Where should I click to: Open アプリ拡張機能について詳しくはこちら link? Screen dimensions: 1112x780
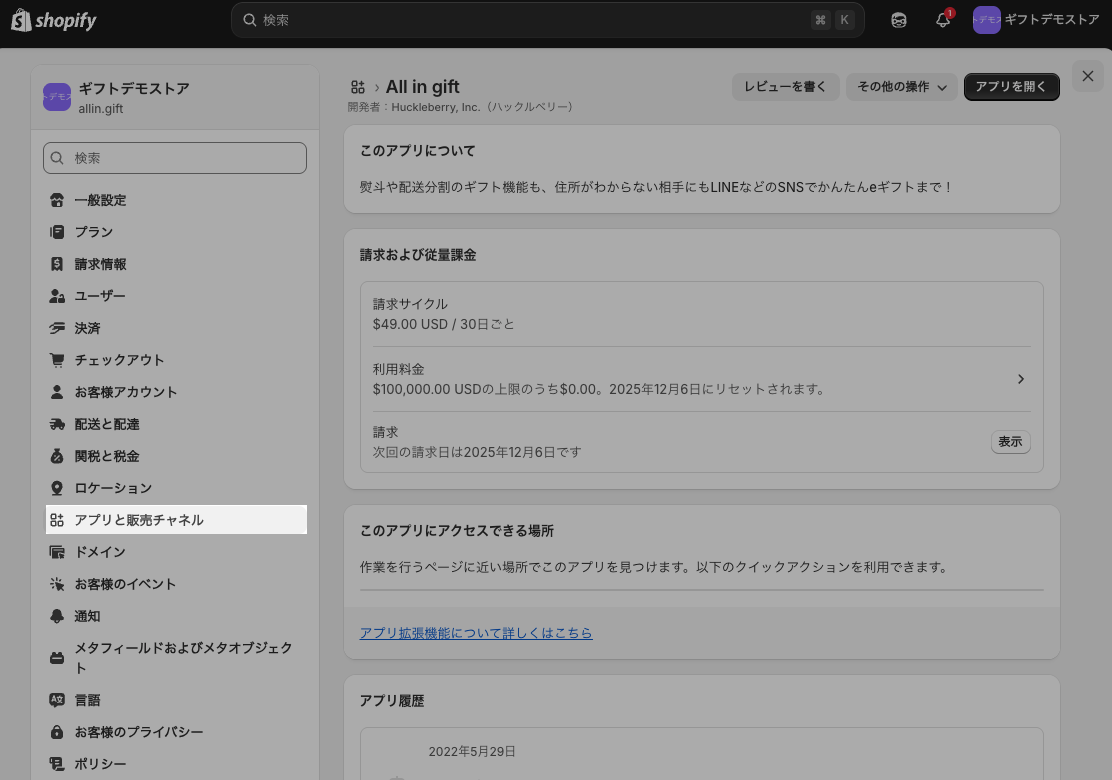tap(476, 633)
